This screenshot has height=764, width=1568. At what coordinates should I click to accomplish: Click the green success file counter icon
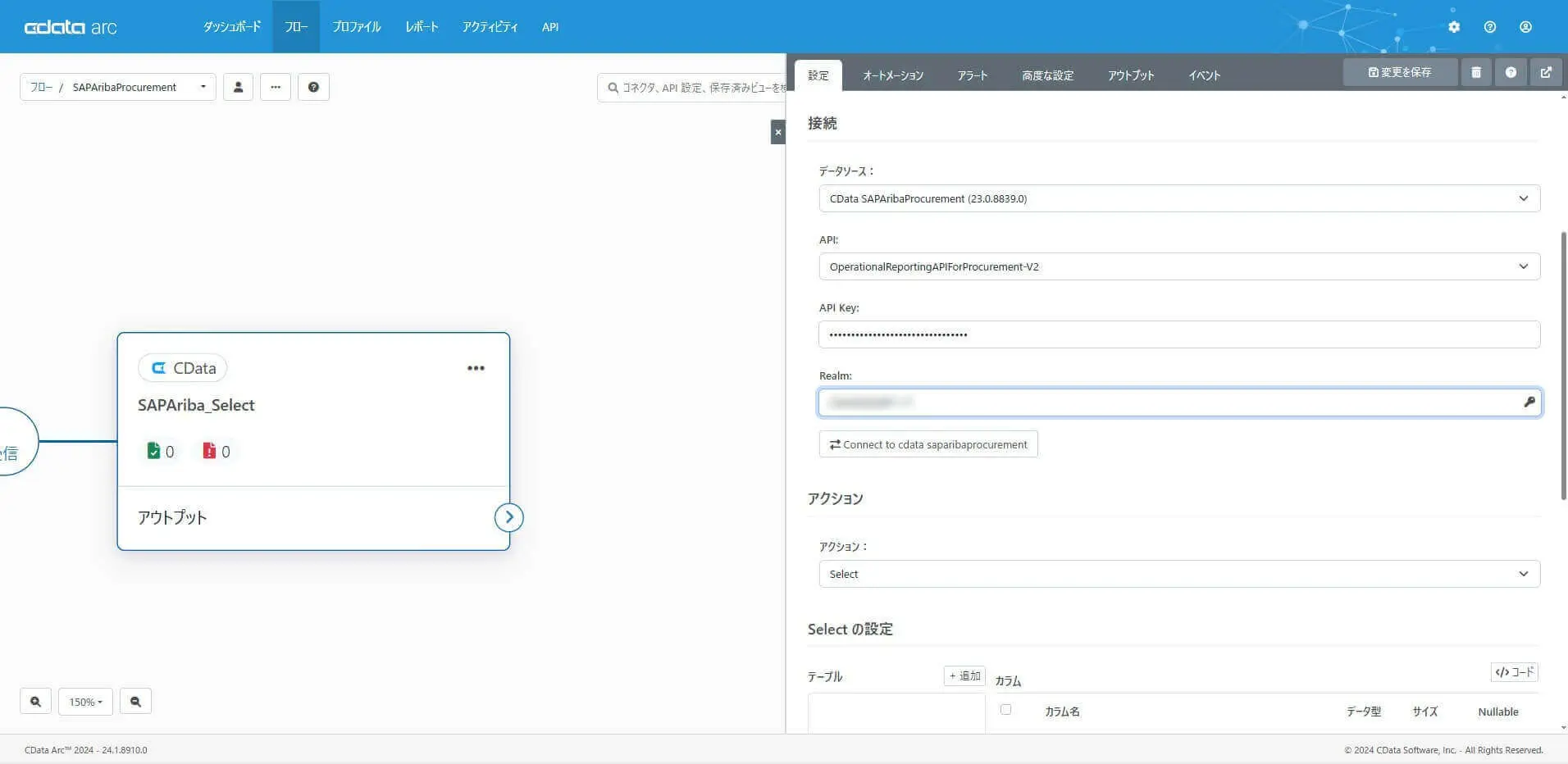pyautogui.click(x=153, y=451)
